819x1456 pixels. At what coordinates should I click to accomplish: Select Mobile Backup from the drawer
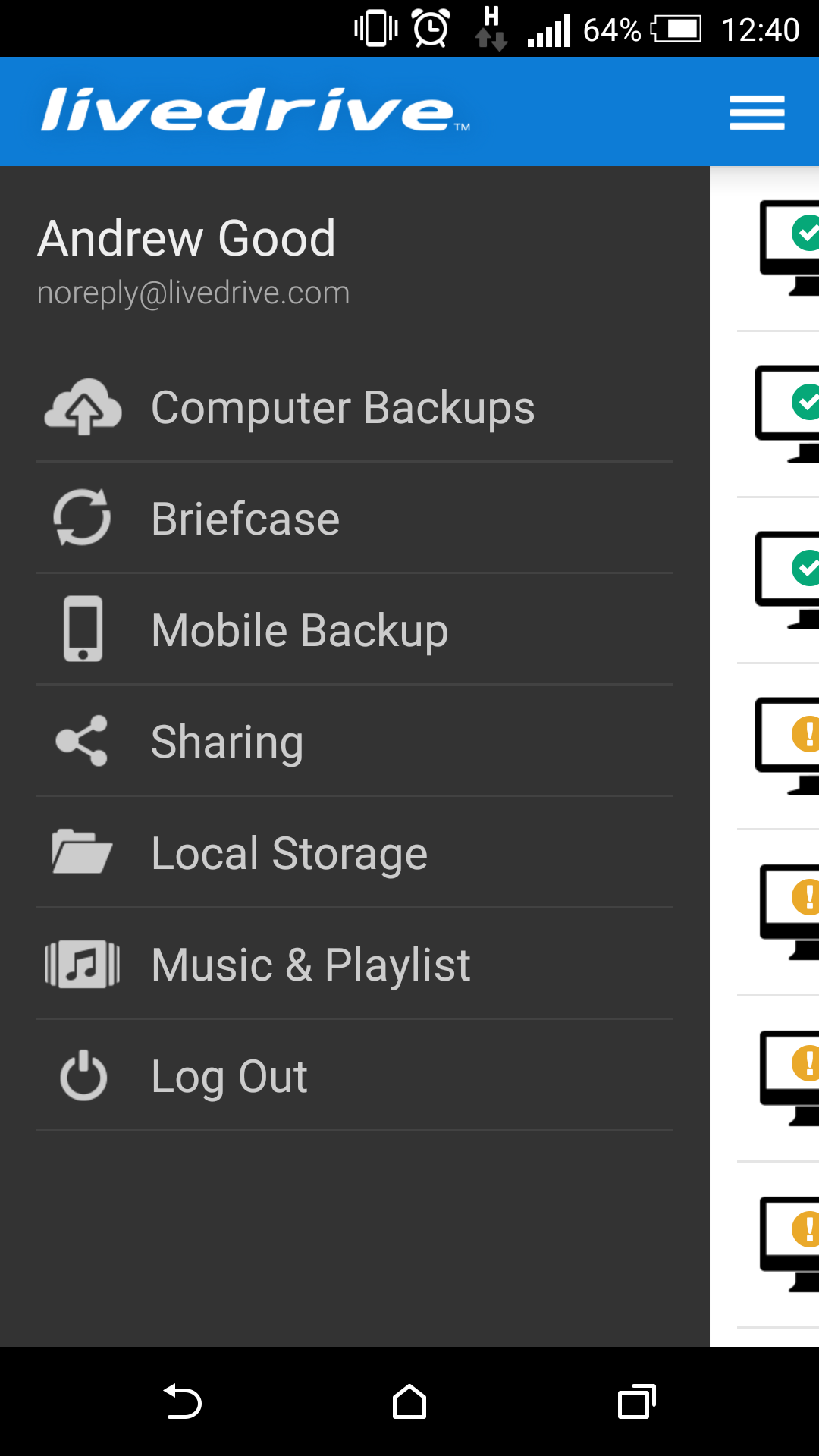point(355,629)
